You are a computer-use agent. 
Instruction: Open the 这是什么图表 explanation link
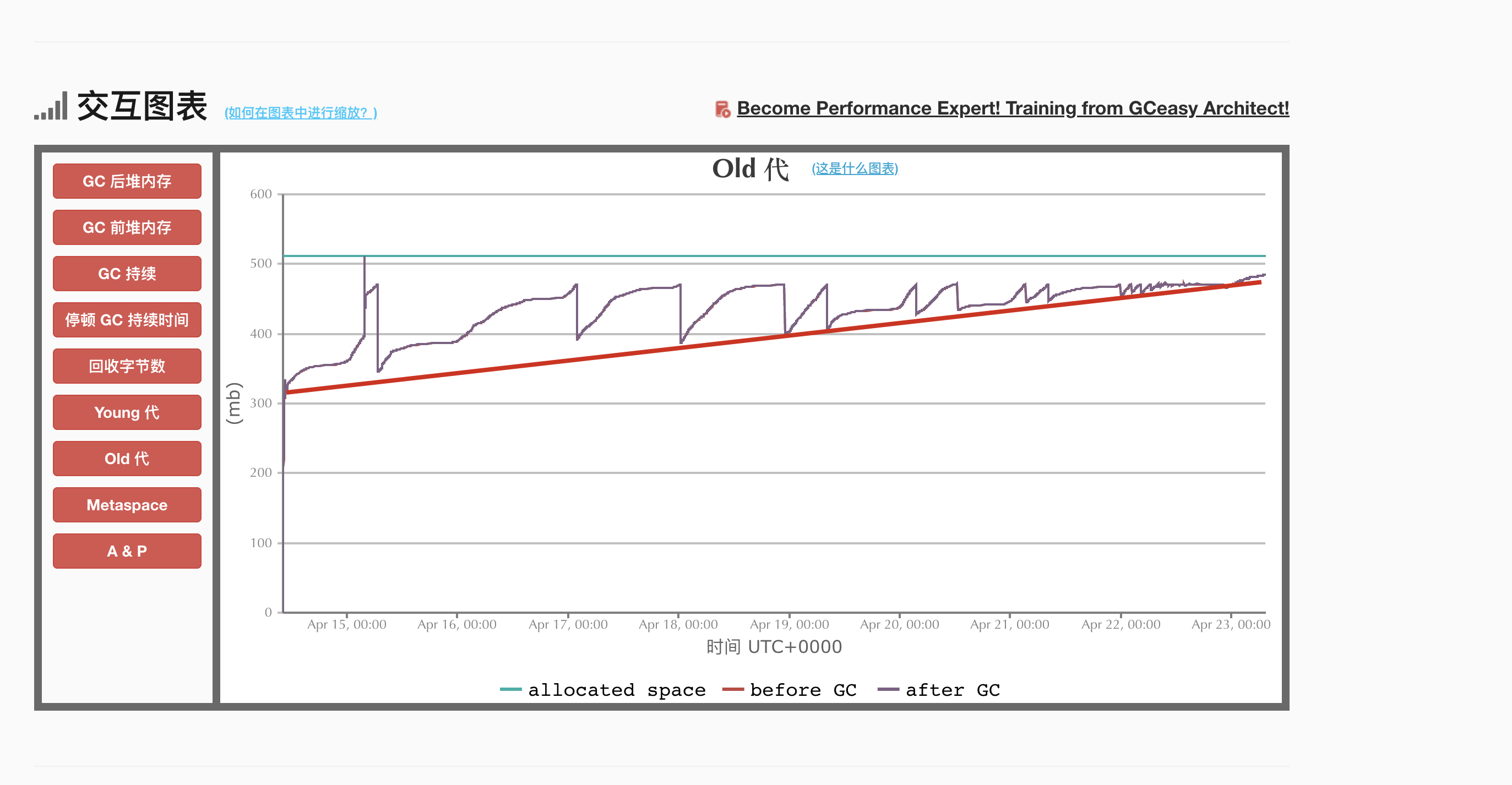coord(855,169)
